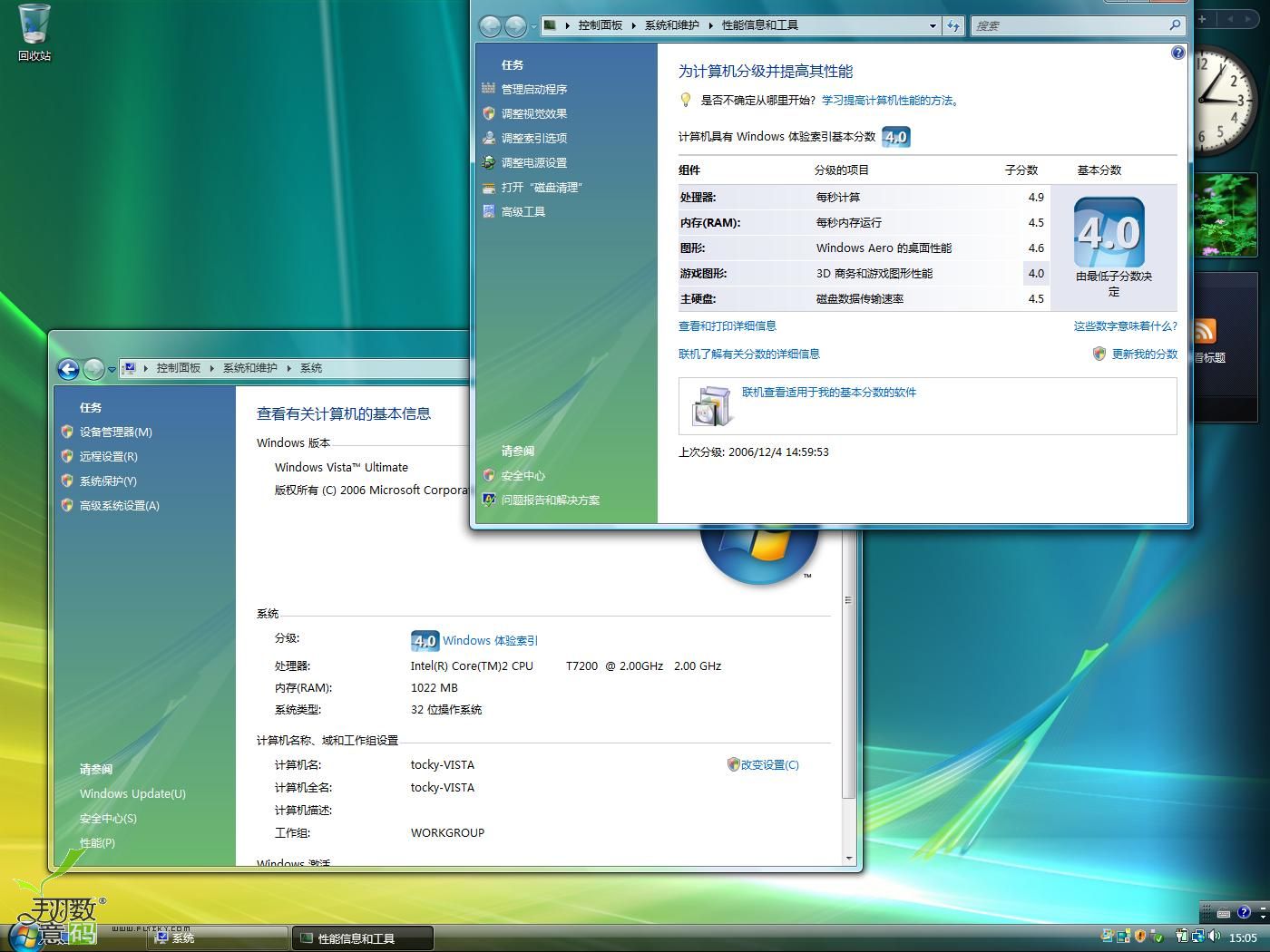This screenshot has width=1270, height=952.
Task: Click the shield icon beside 调整视觉效果
Action: (x=489, y=113)
